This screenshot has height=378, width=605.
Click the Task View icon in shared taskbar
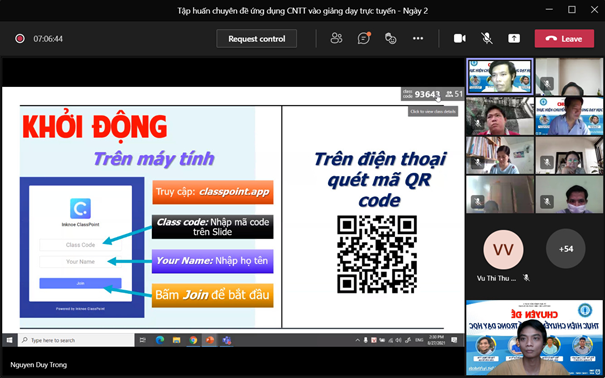point(143,340)
